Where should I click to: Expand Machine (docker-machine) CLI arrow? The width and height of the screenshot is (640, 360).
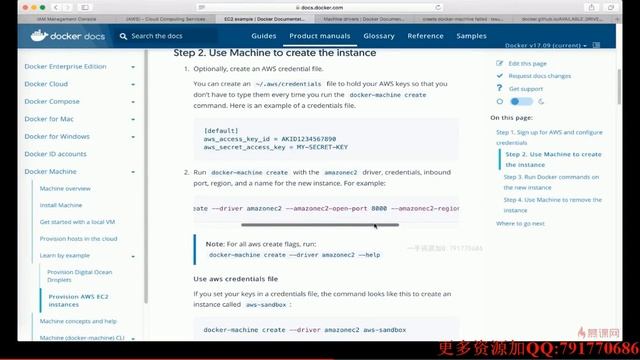(133, 338)
